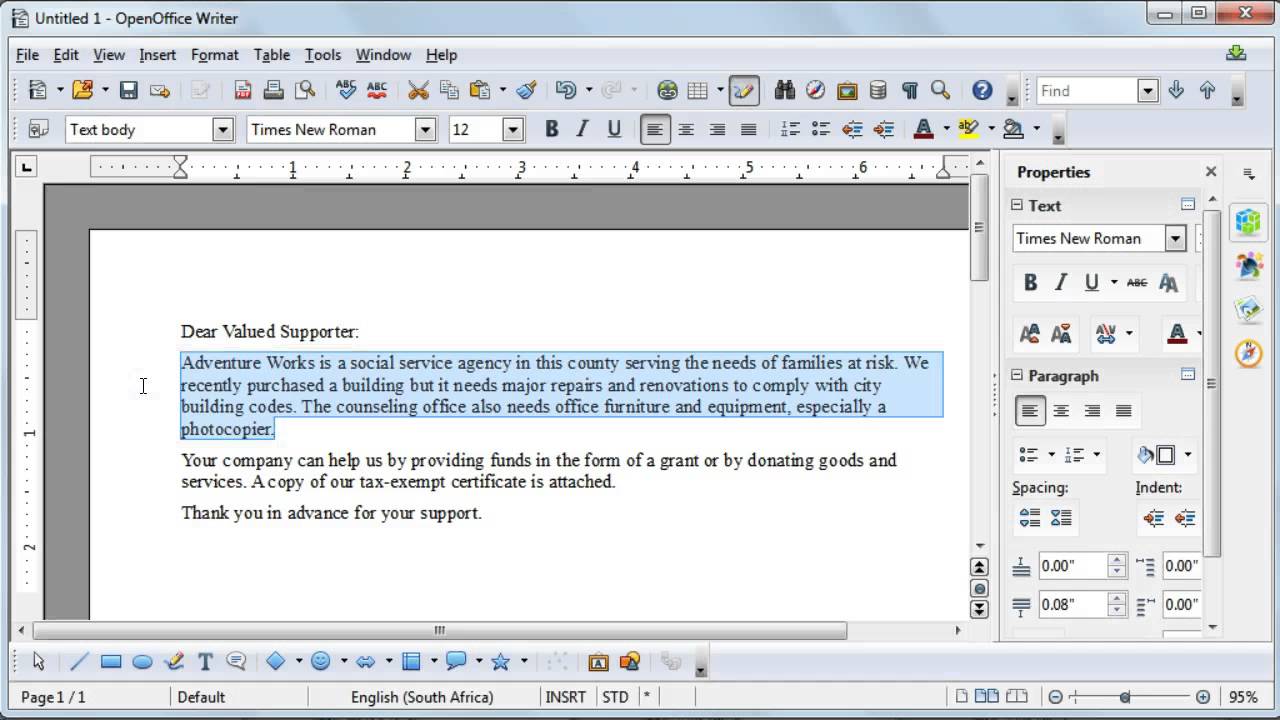Open Fontwork Gallery icon
The image size is (1280, 720).
(598, 661)
